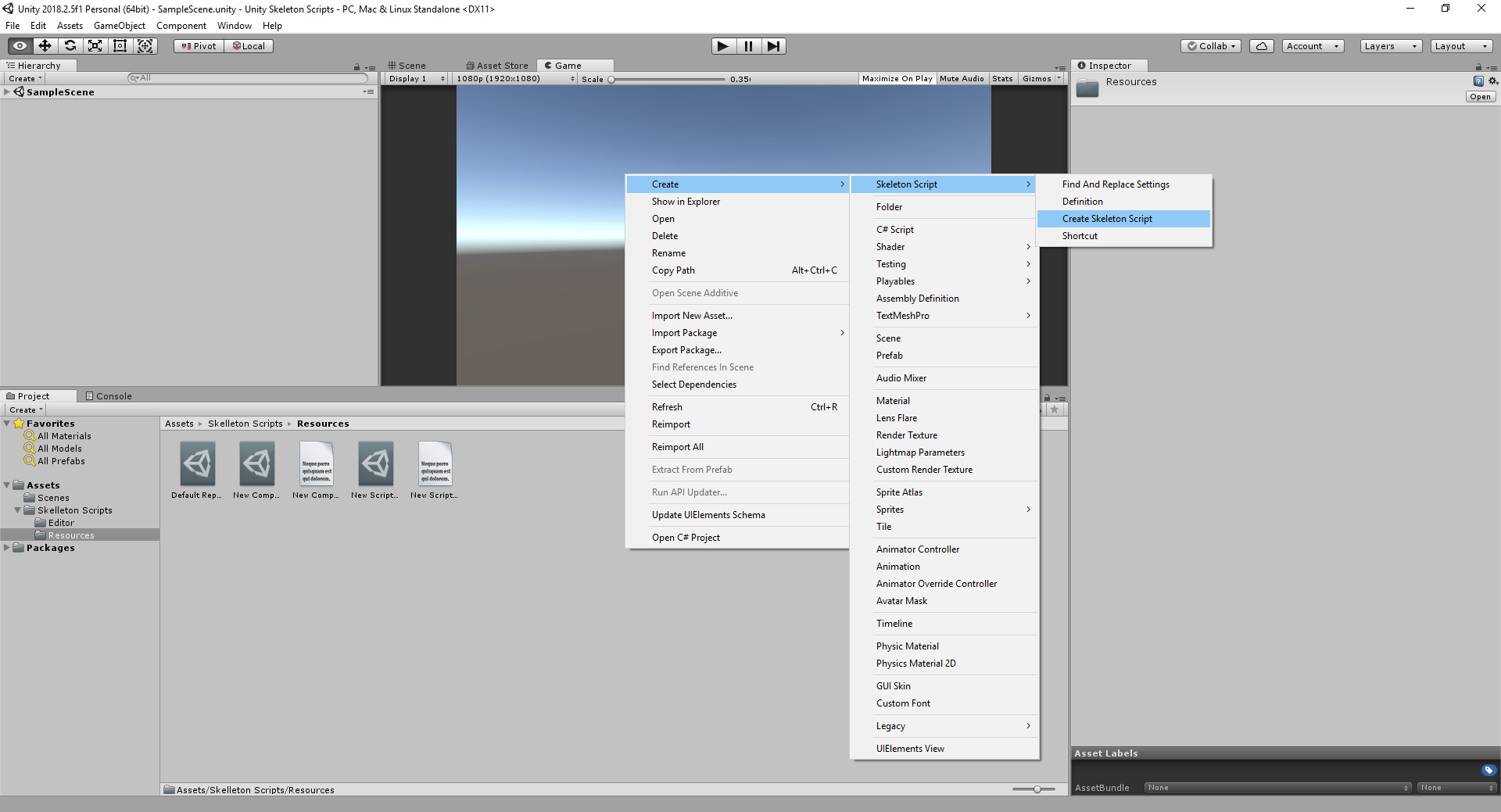Click Create Skeleton Script menu item
The image size is (1501, 812).
tap(1123, 219)
